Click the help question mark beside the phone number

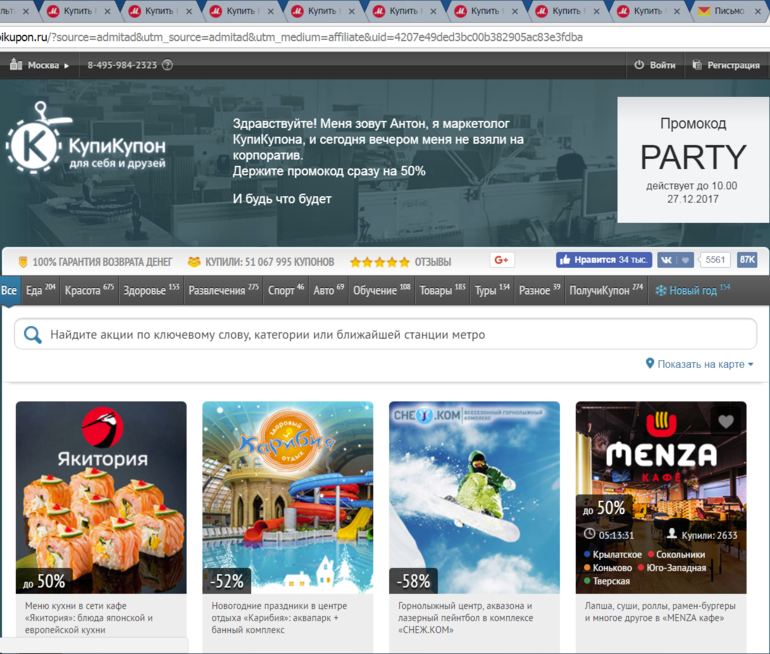coord(167,65)
